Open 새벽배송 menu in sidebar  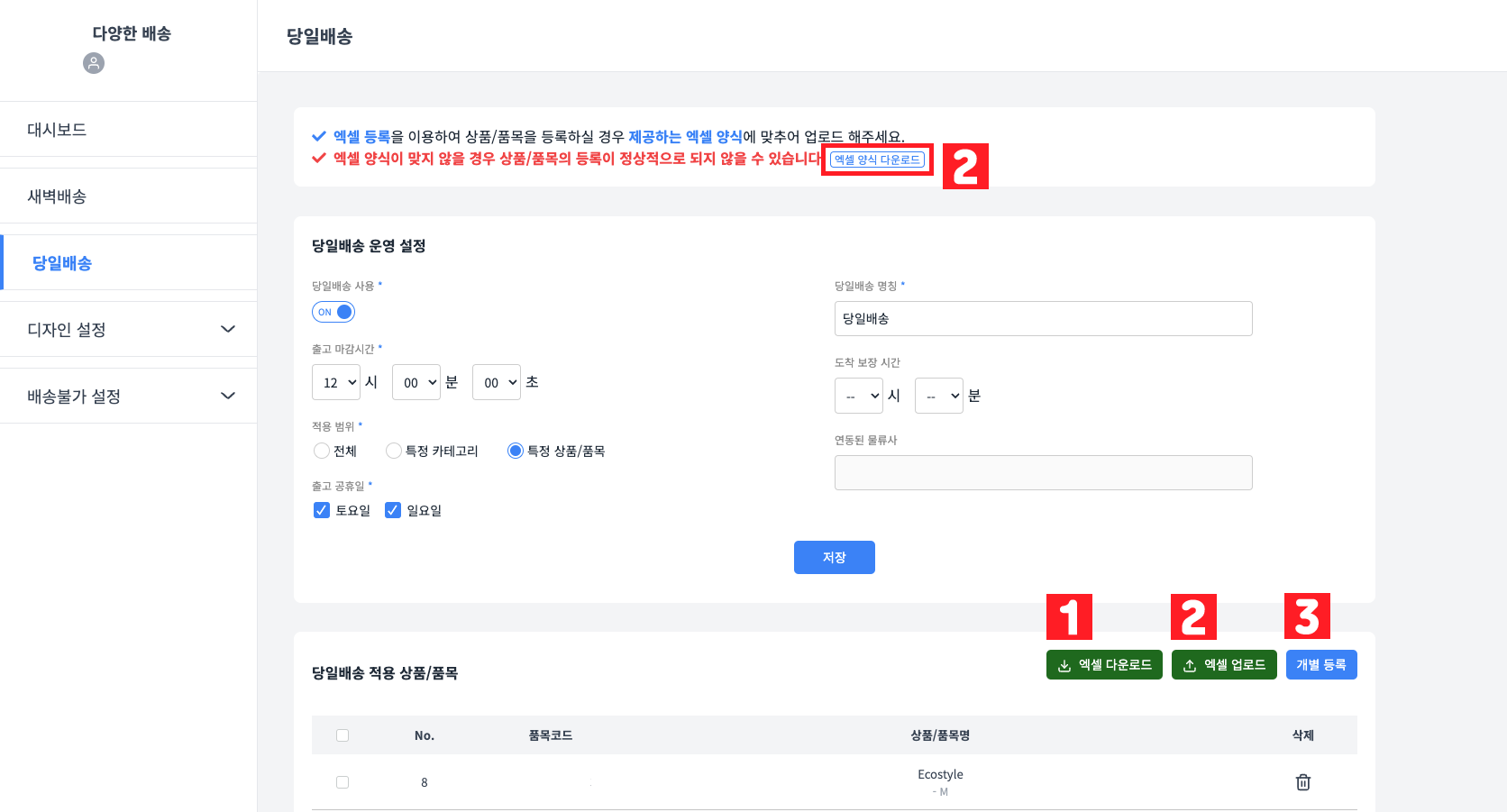click(x=128, y=196)
